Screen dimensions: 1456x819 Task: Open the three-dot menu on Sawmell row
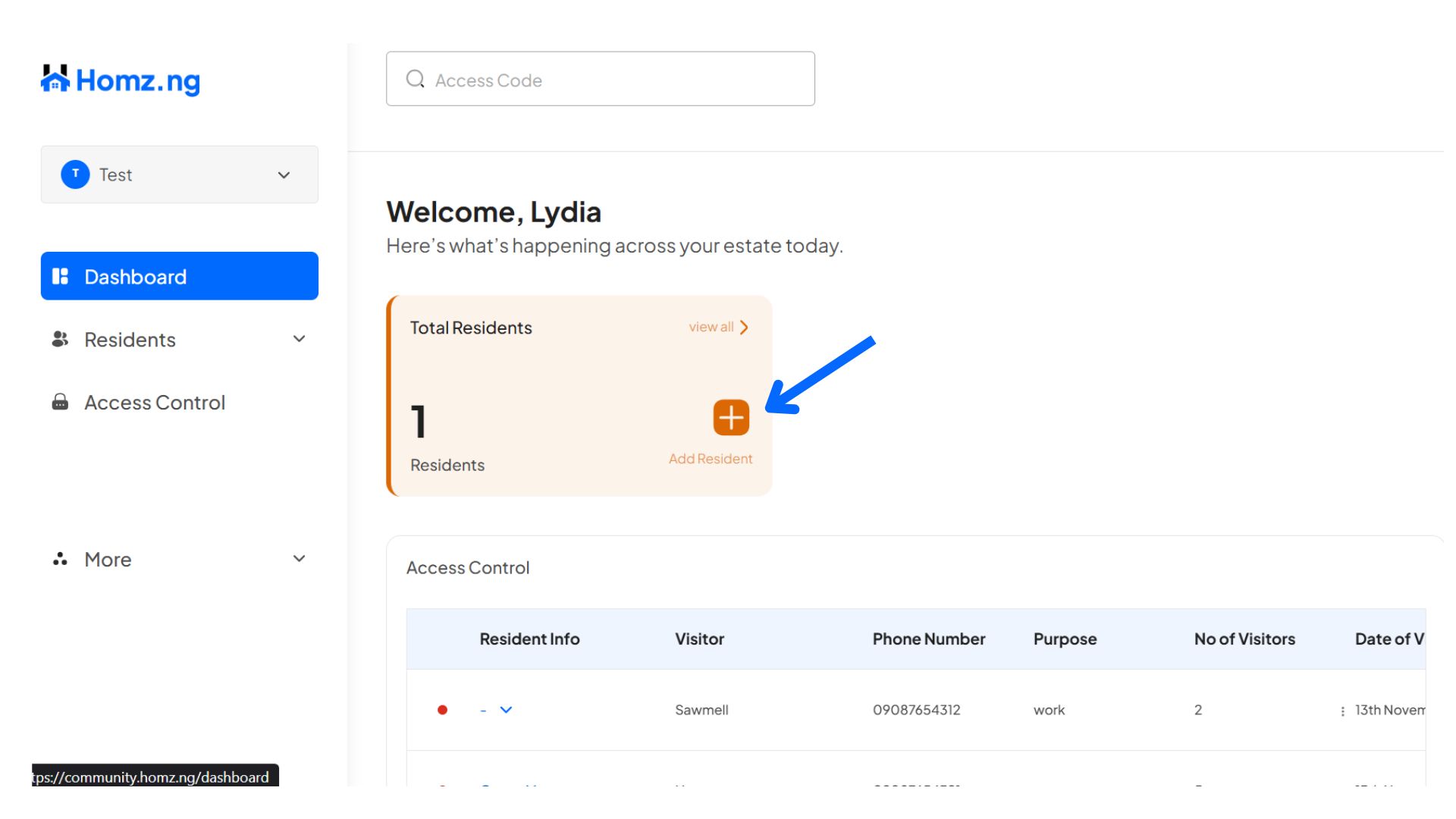tap(1342, 711)
